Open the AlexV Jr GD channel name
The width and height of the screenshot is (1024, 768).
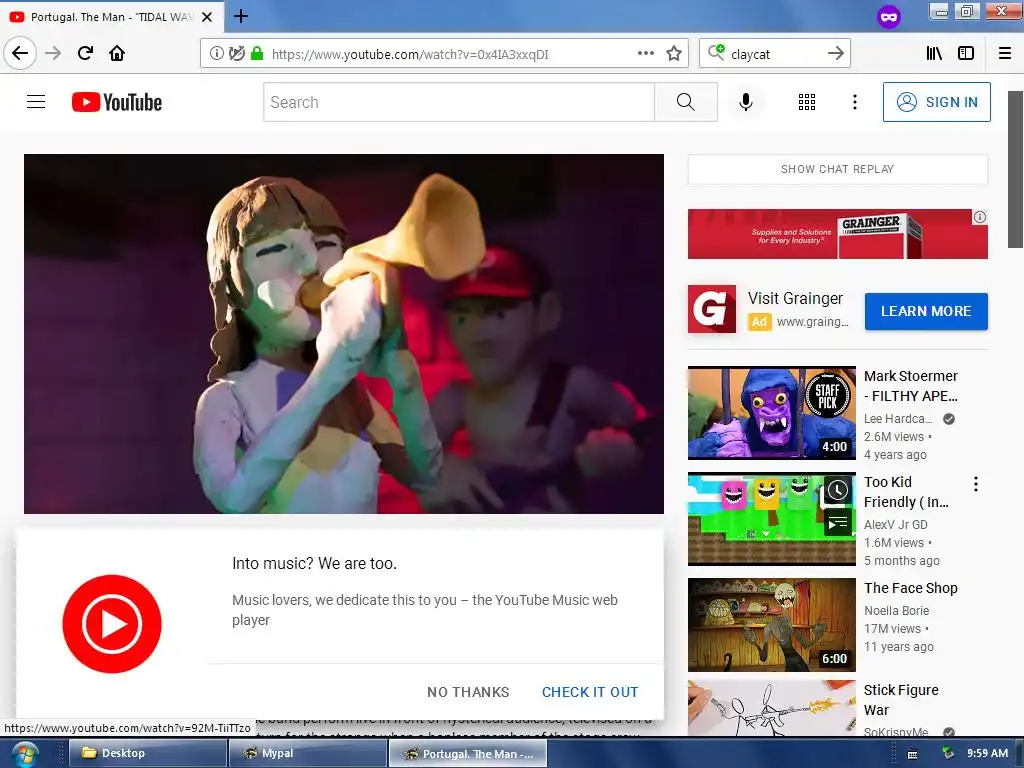coord(895,524)
